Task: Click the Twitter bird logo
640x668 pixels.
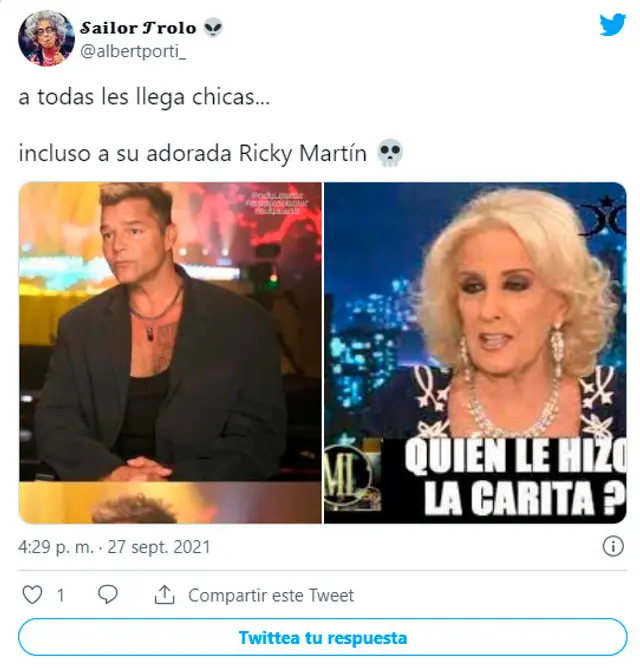Action: point(612,25)
